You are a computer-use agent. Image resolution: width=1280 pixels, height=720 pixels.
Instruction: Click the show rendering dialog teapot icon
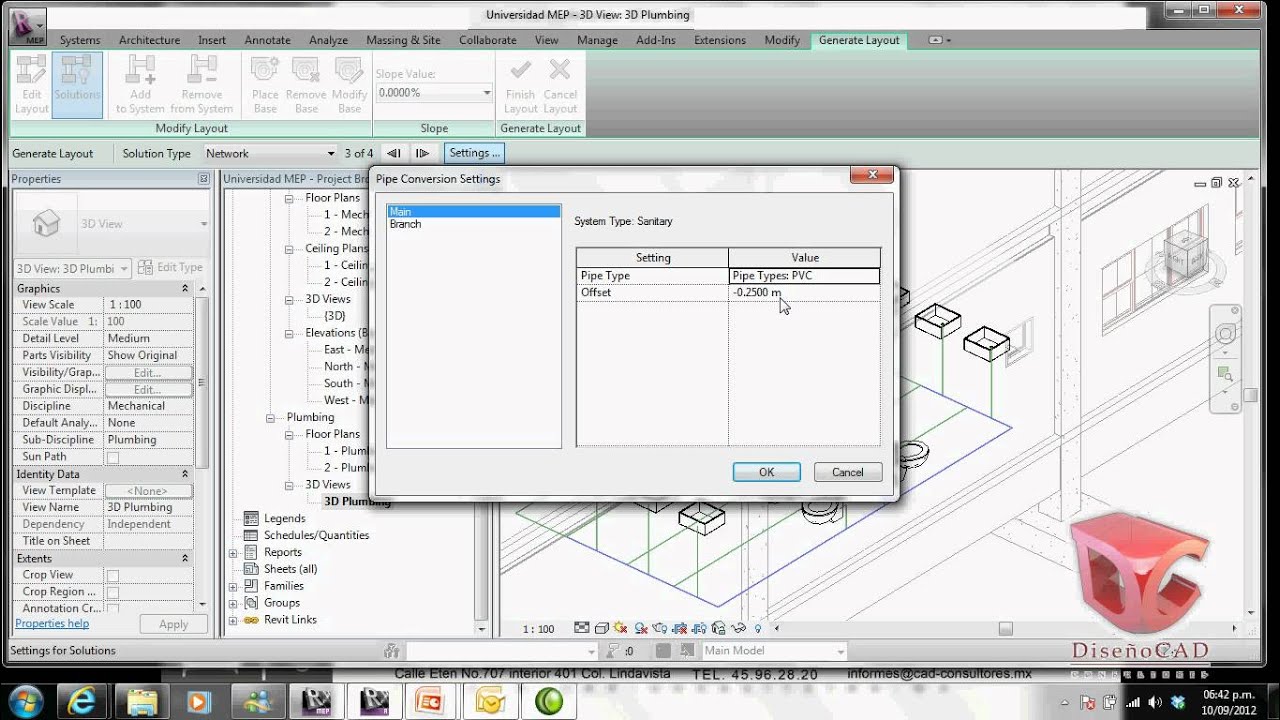pos(660,628)
